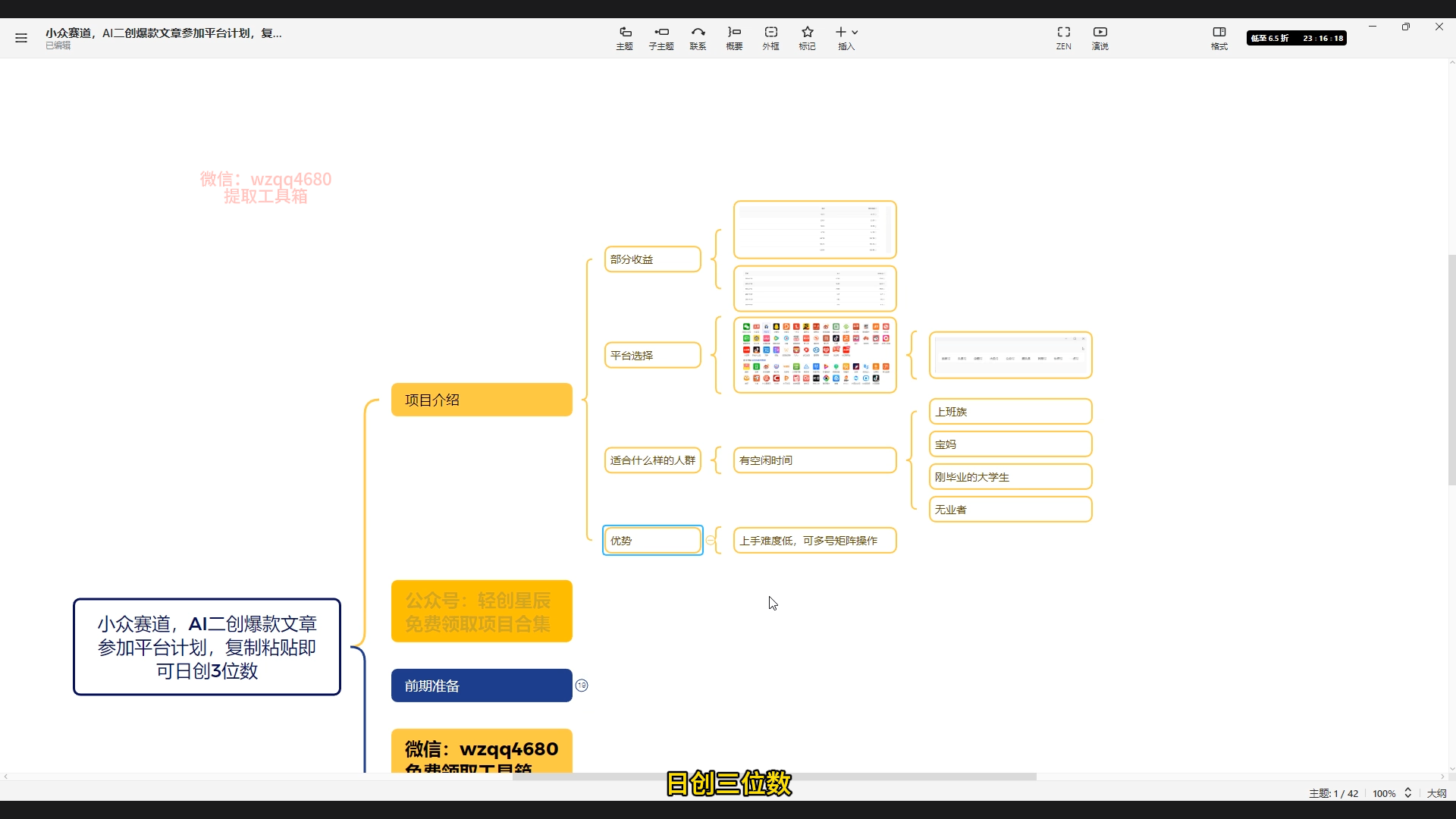This screenshot has width=1456, height=819.
Task: Expand the collapsed 前期准备 branch counter
Action: point(582,686)
